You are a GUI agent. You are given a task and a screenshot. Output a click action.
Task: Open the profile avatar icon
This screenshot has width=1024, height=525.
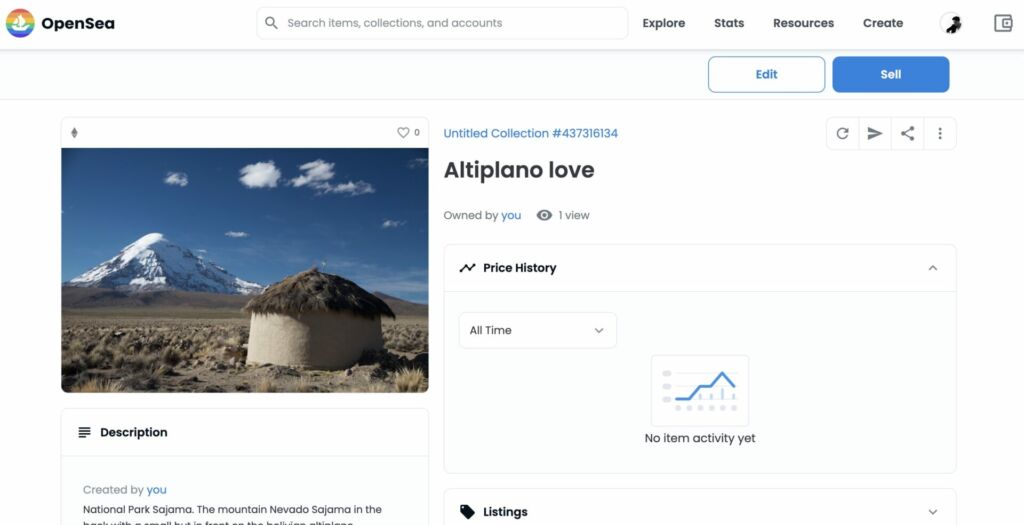[x=952, y=24]
